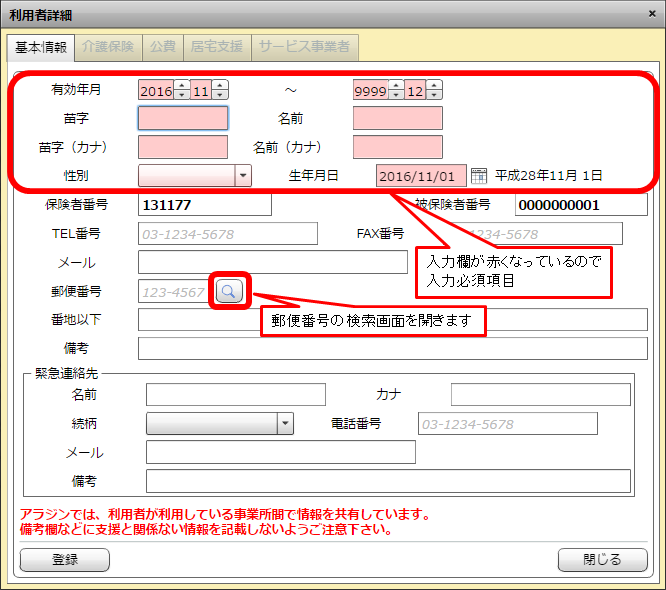Focus the 番地以下 address field
Screen dimensions: 666x590
[392, 320]
